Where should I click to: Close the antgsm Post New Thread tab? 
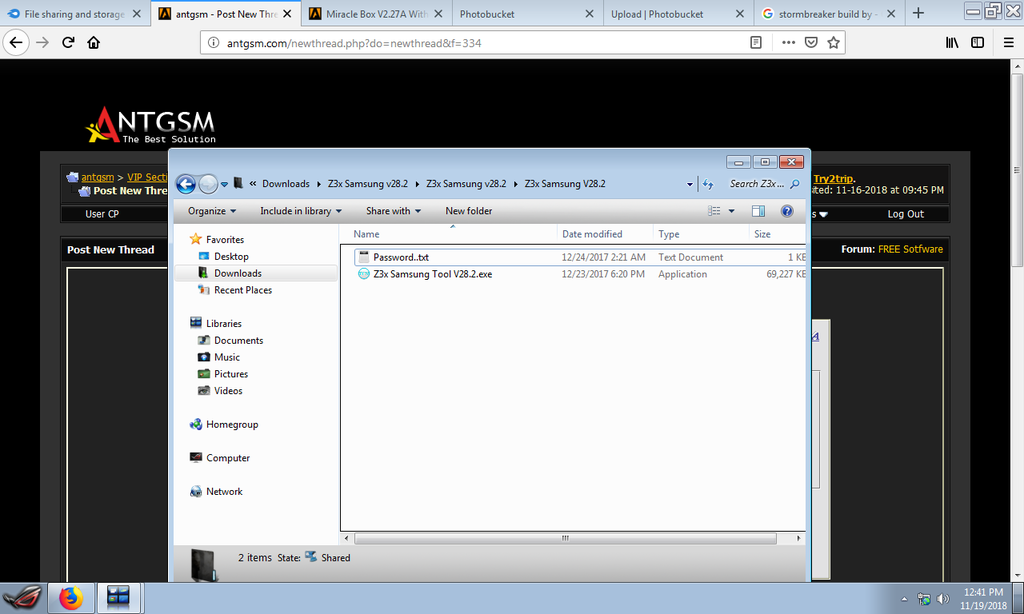click(x=287, y=14)
